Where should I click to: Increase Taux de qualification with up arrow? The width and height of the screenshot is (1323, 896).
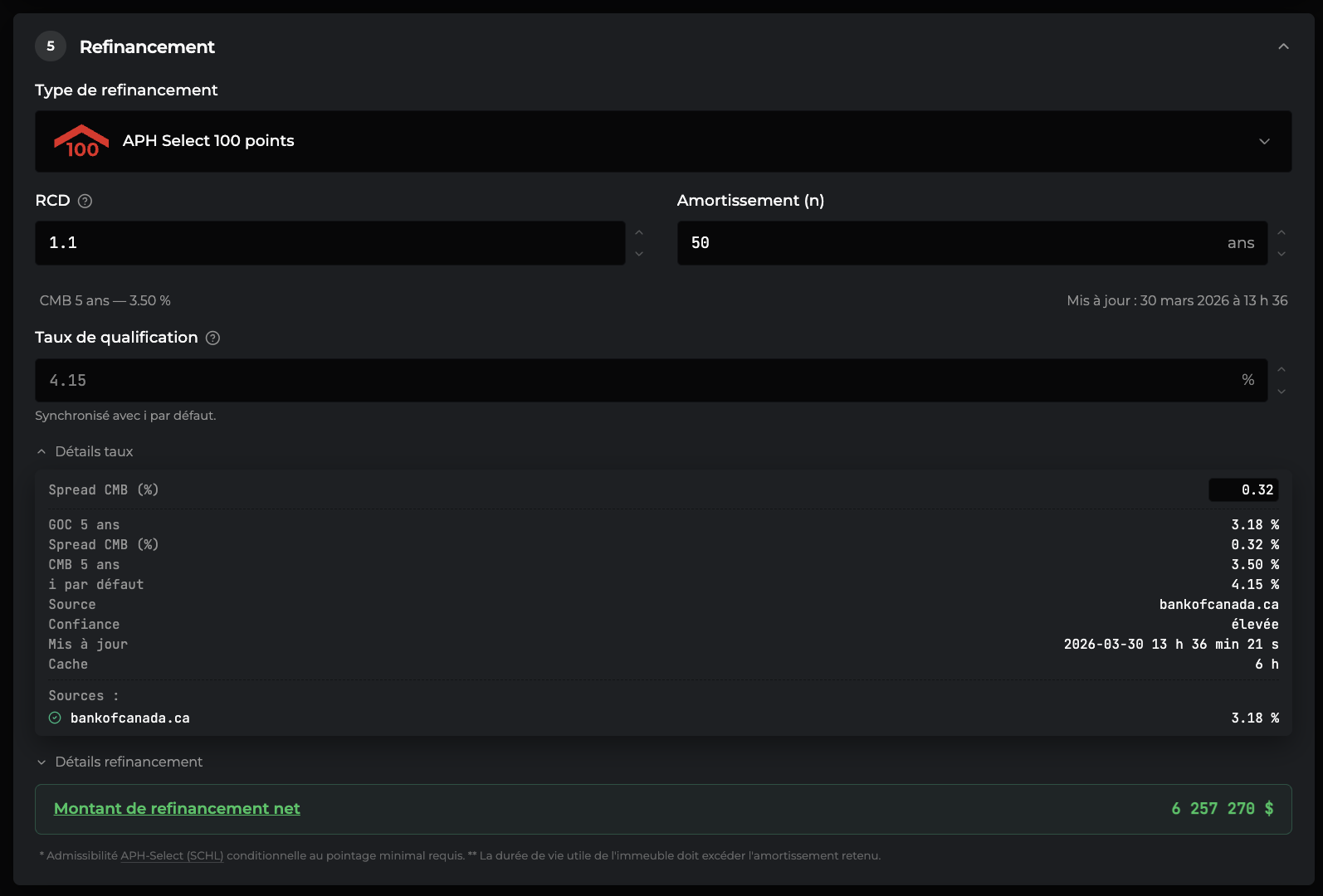click(x=1282, y=370)
